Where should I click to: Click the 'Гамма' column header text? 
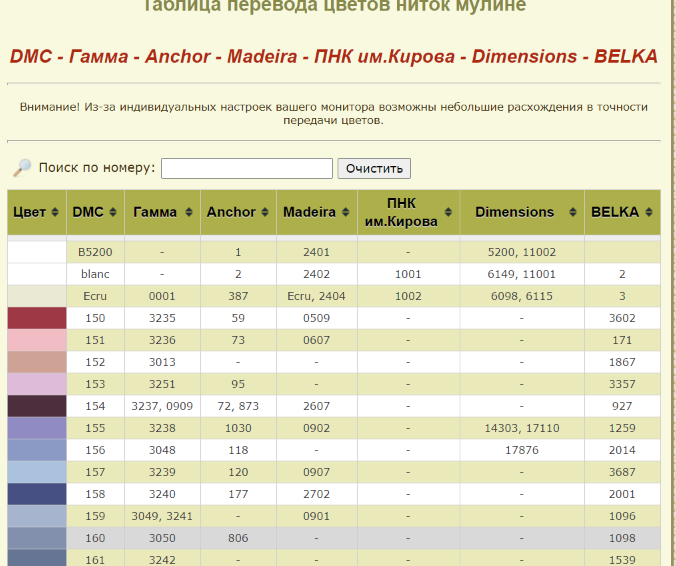(x=155, y=212)
